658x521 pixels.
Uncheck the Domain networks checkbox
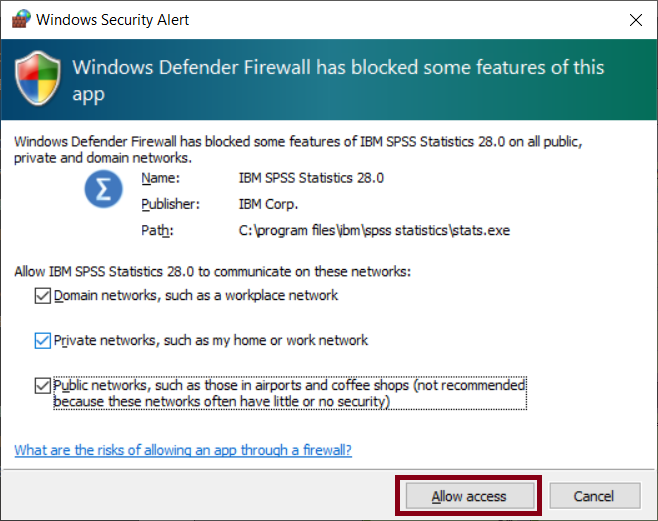[42, 295]
